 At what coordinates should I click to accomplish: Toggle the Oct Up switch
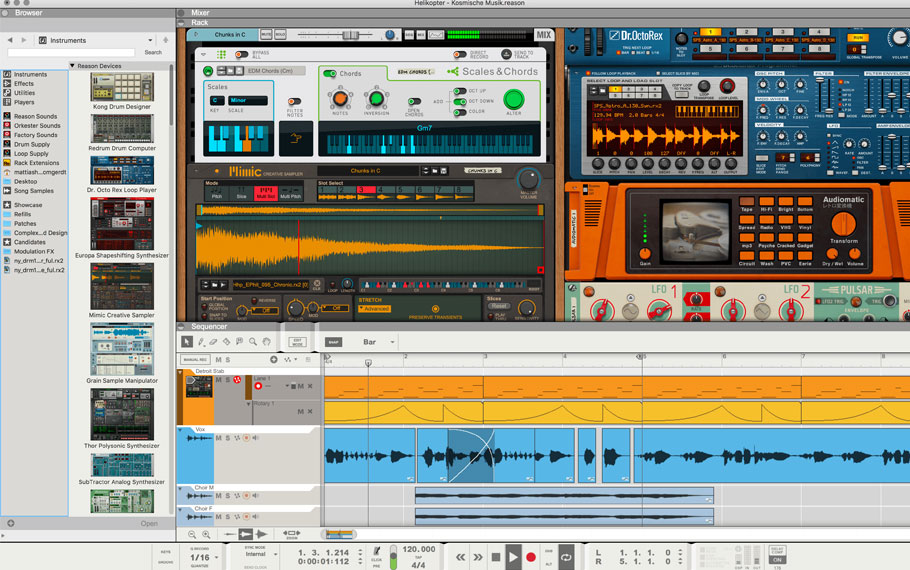459,91
